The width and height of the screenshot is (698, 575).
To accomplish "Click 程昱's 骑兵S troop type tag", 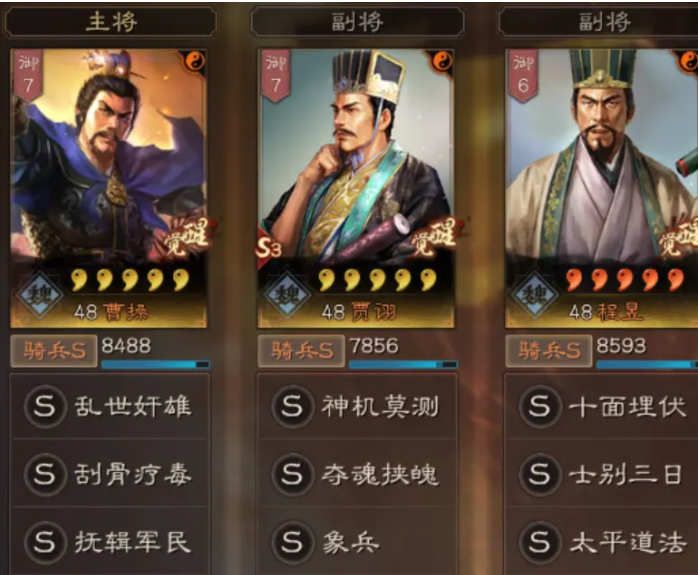I will pyautogui.click(x=548, y=351).
